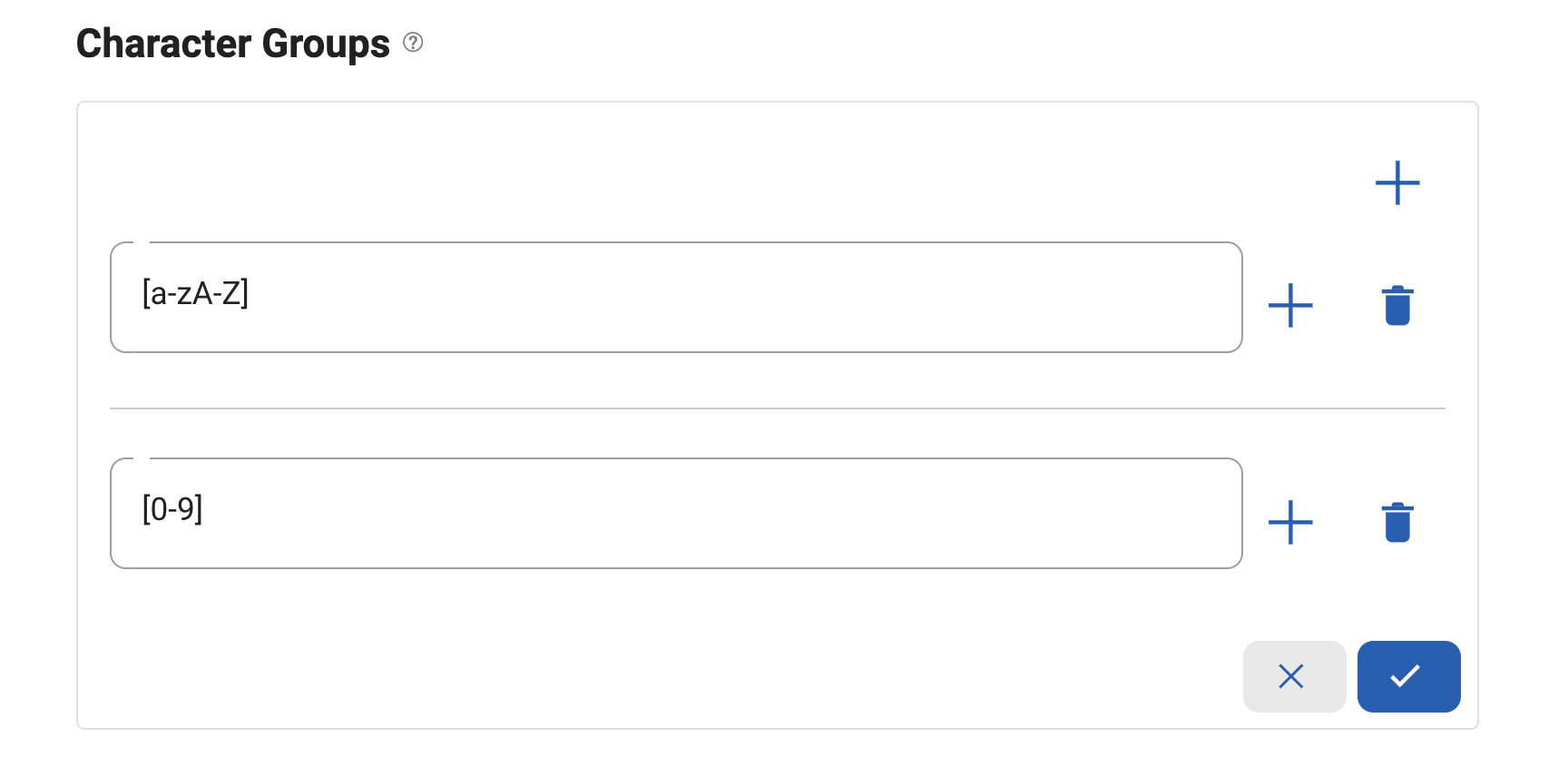This screenshot has width=1568, height=777.
Task: Add a new character group with top plus
Action: point(1397,183)
